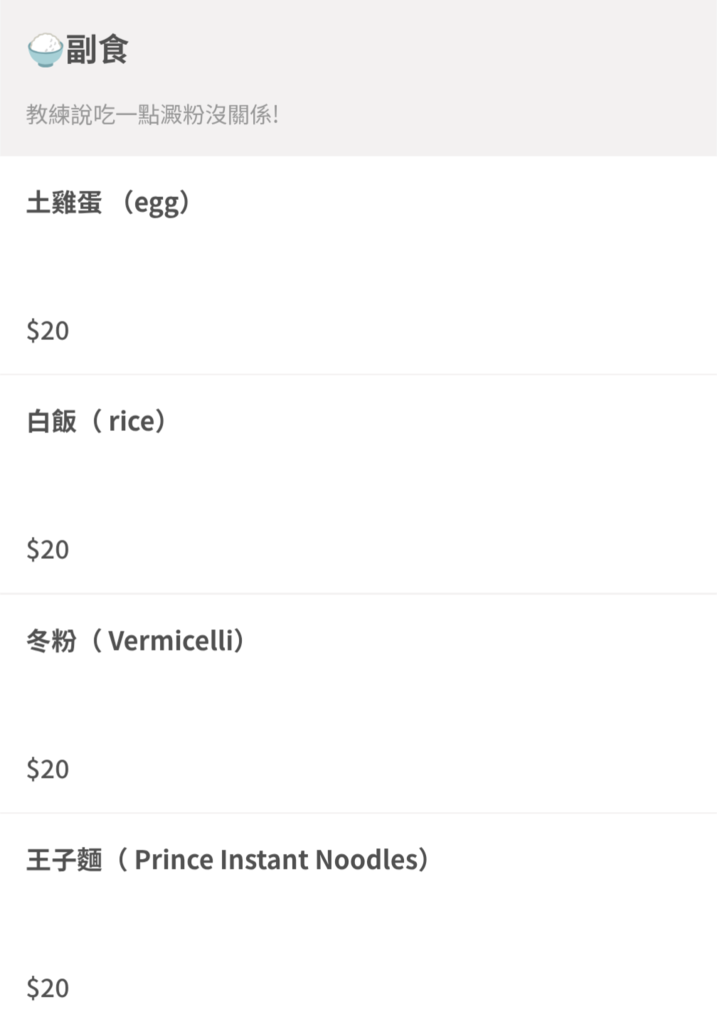Viewport: 717px width, 1024px height.
Task: Choose the 冬粉 (Vermicelli) item
Action: (x=358, y=704)
